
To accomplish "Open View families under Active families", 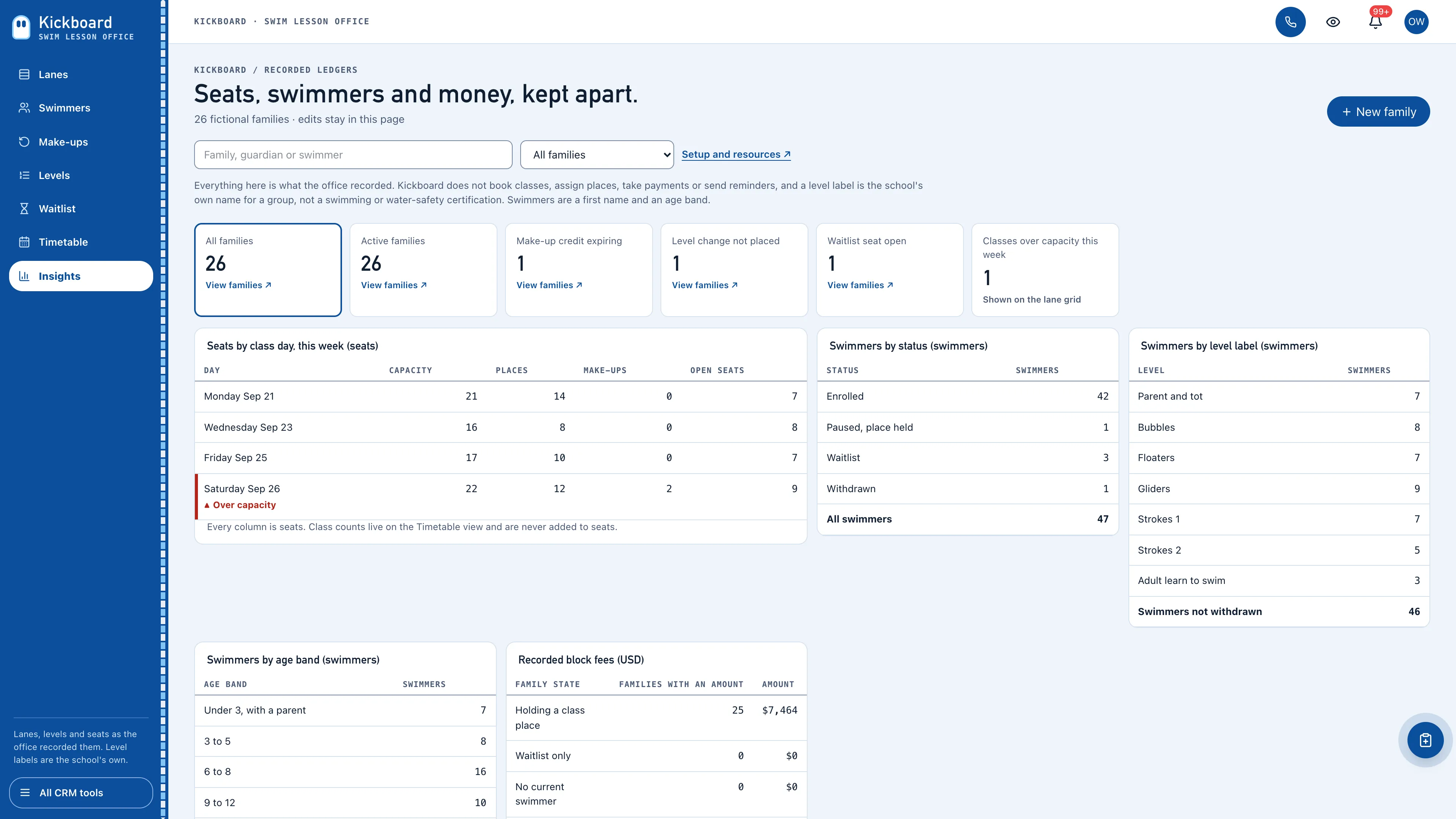I will pyautogui.click(x=394, y=286).
